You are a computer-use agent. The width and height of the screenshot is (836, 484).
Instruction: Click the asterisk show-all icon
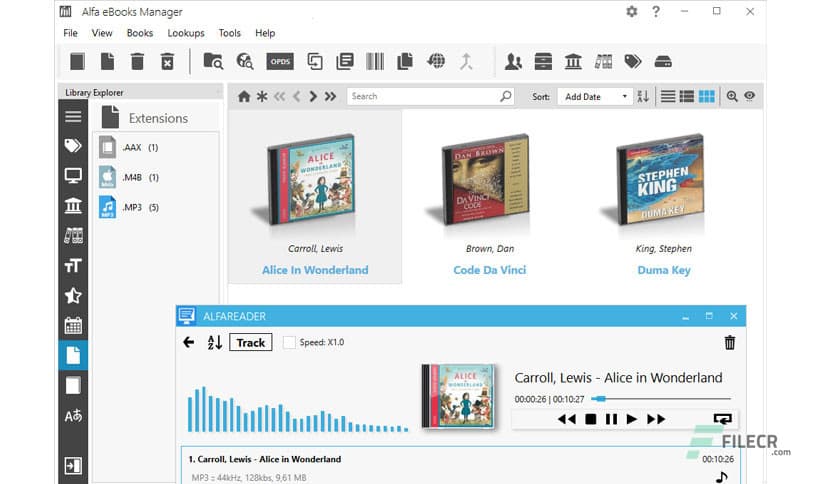point(262,96)
